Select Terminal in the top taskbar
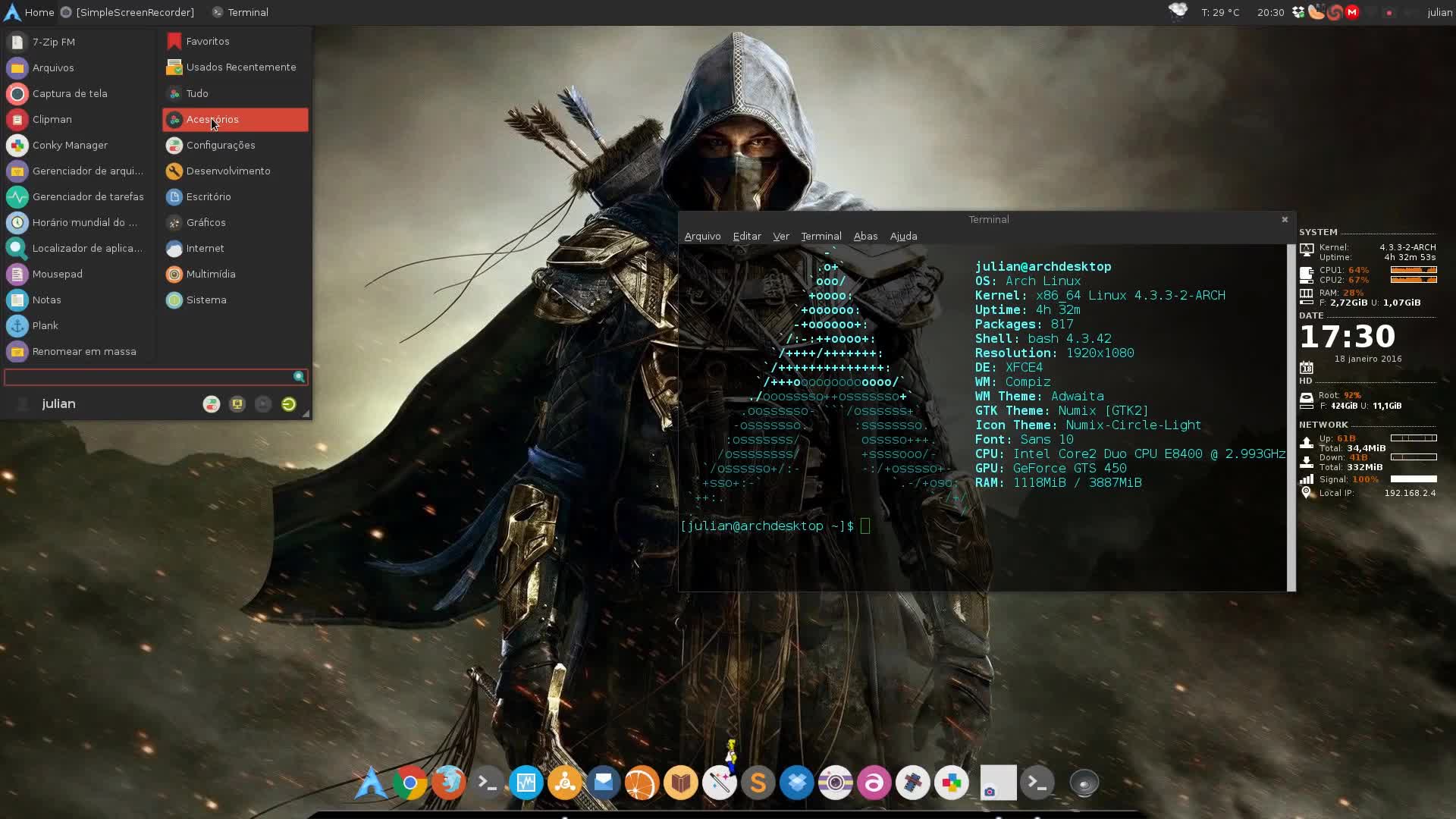 (240, 12)
